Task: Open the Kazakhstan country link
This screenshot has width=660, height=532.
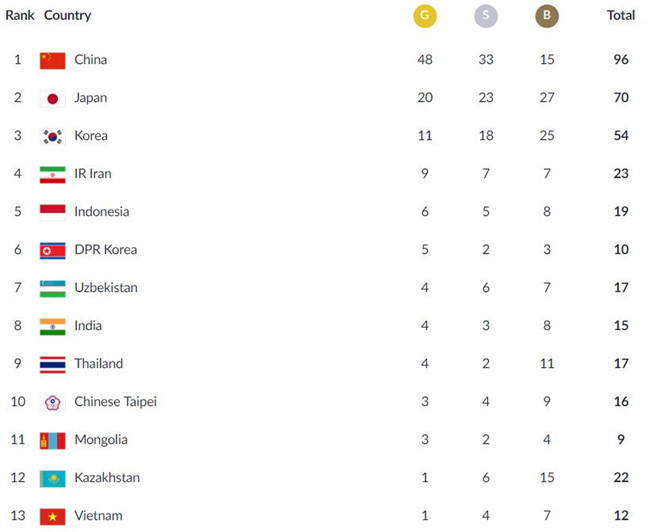Action: pyautogui.click(x=106, y=478)
